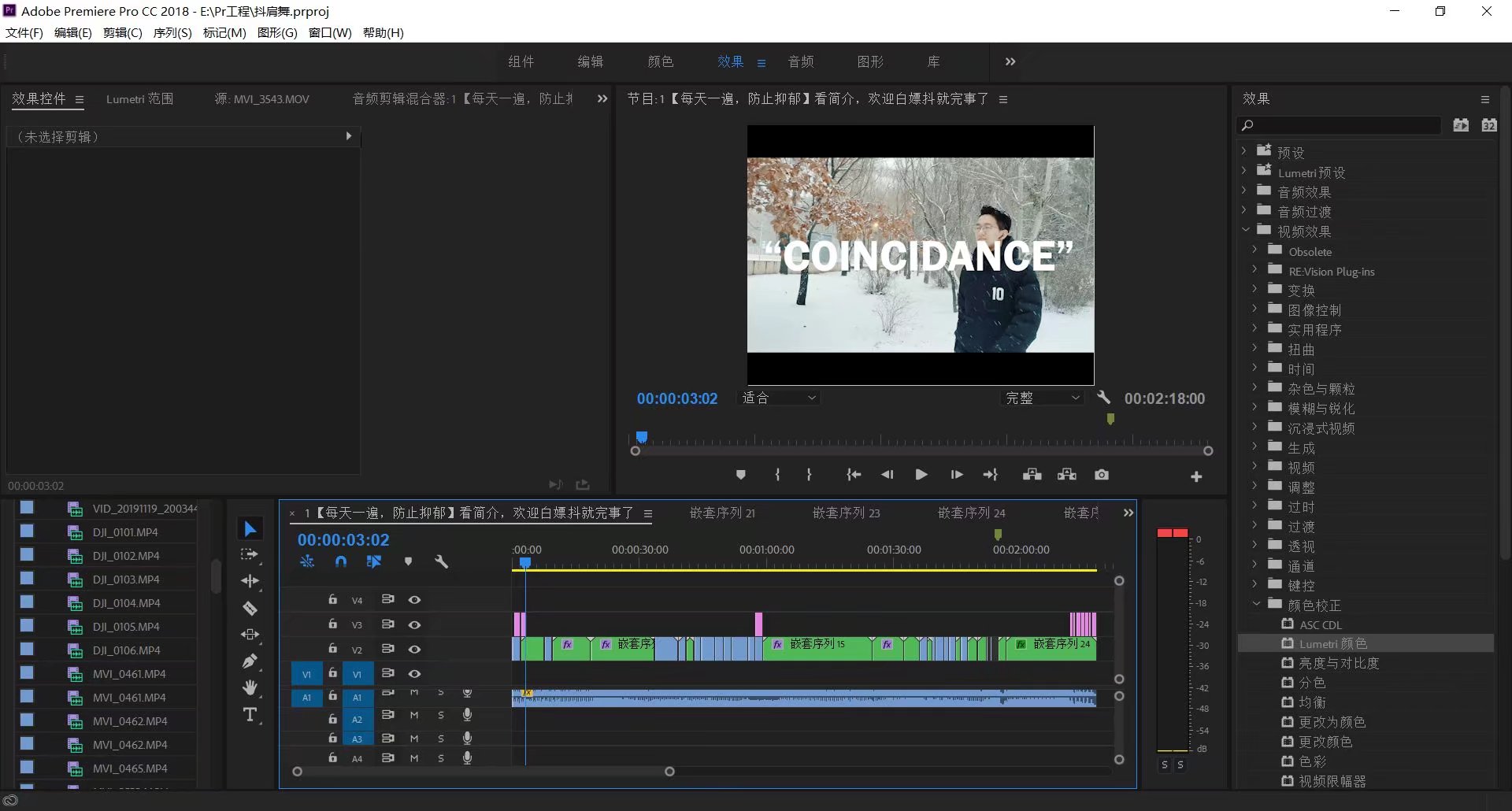Toggle V2 track visibility eye
The image size is (1512, 811).
pos(414,649)
